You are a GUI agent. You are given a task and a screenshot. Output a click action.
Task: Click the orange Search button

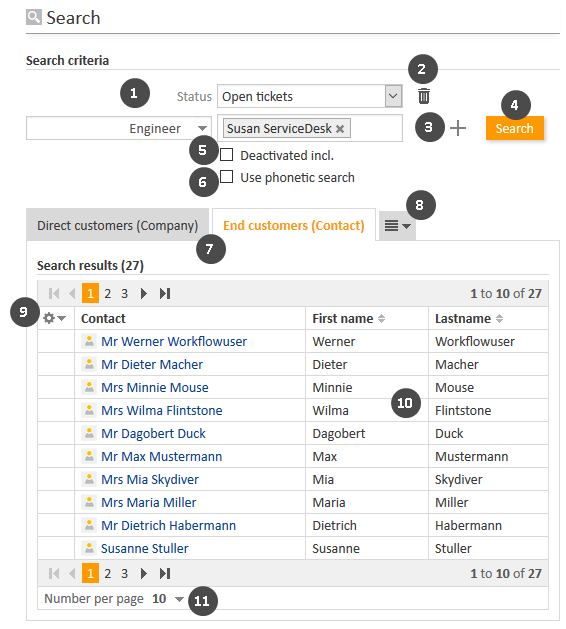click(515, 128)
